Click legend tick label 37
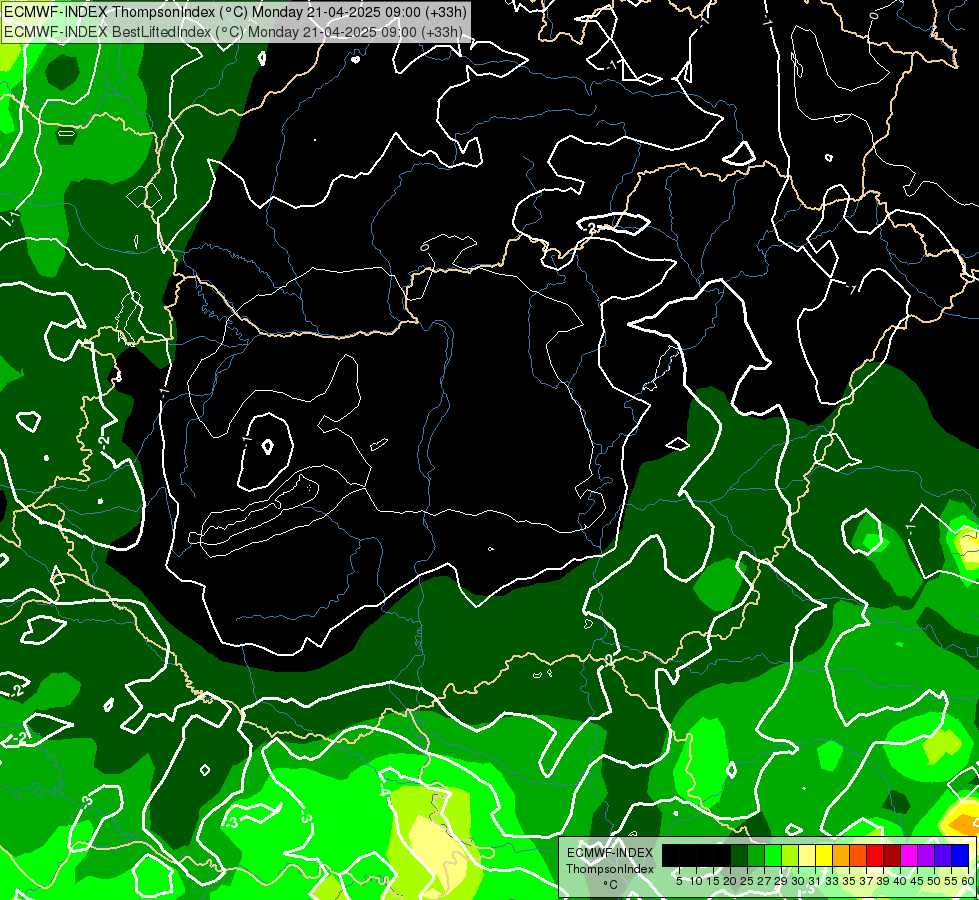Image resolution: width=979 pixels, height=900 pixels. pos(867,881)
